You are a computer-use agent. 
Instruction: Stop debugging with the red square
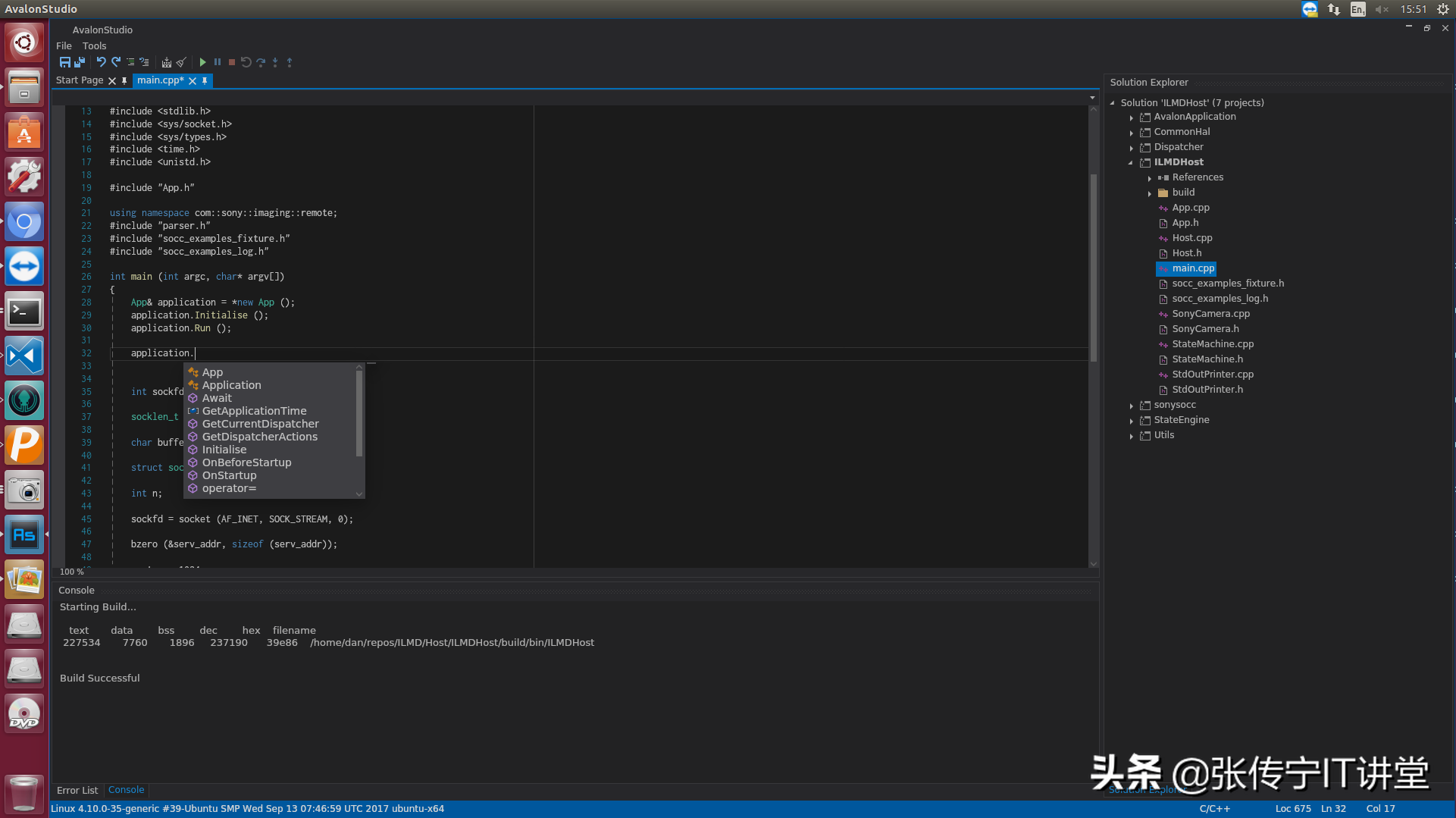click(232, 62)
